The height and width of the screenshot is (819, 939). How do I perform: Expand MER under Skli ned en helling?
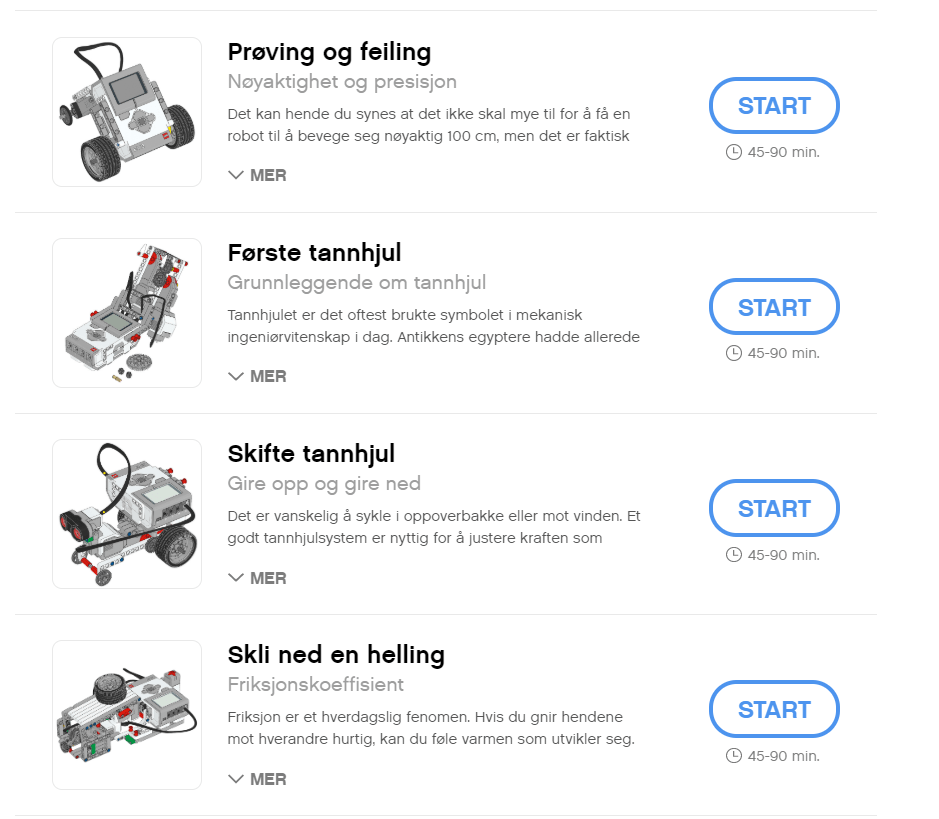(x=258, y=779)
